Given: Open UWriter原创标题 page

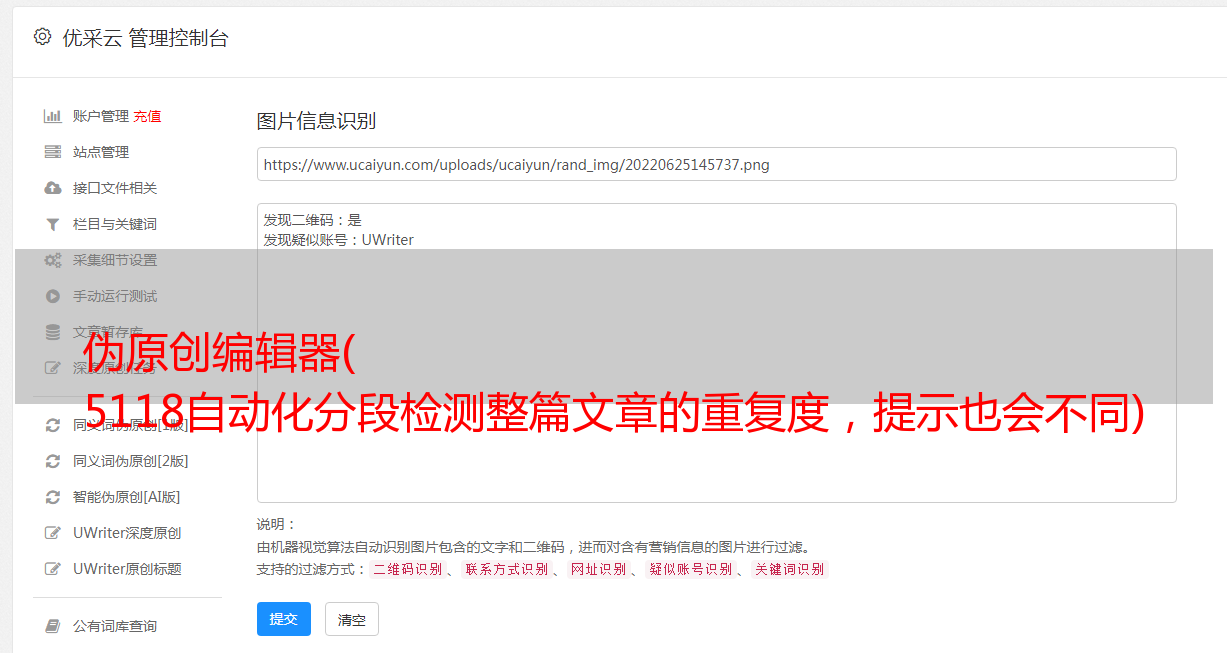Looking at the screenshot, I should coord(127,569).
